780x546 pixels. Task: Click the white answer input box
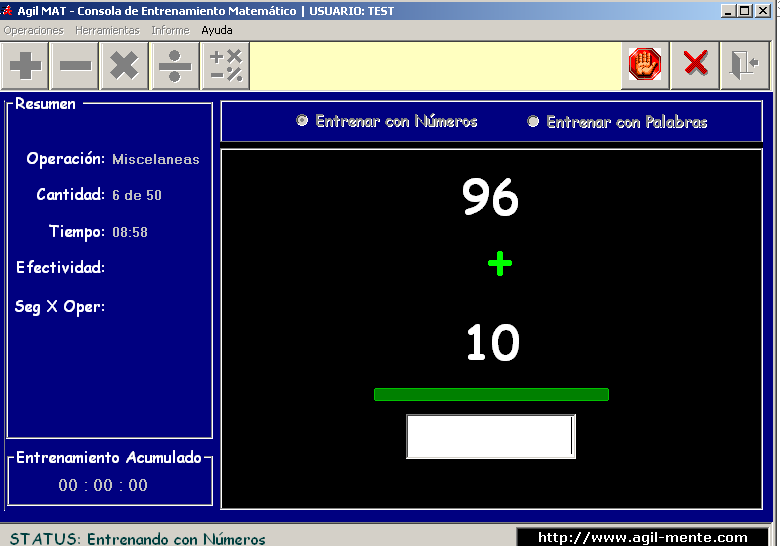[491, 437]
